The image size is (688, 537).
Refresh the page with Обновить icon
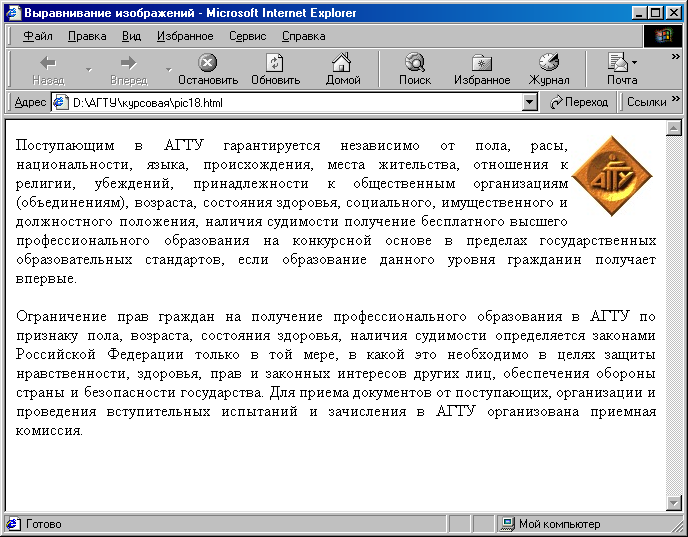(x=275, y=63)
